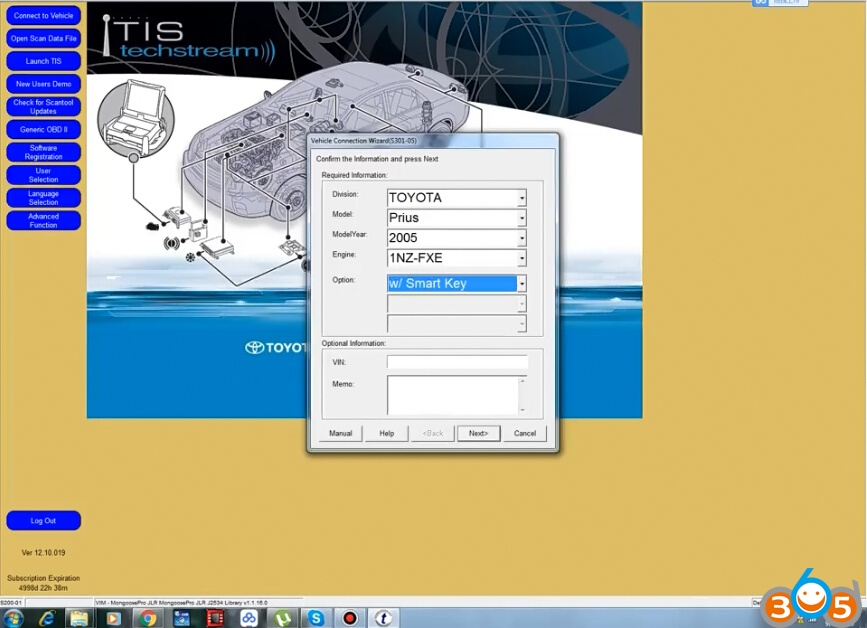Click Open Scan Data File
Screen dimensions: 867x628
(x=44, y=38)
